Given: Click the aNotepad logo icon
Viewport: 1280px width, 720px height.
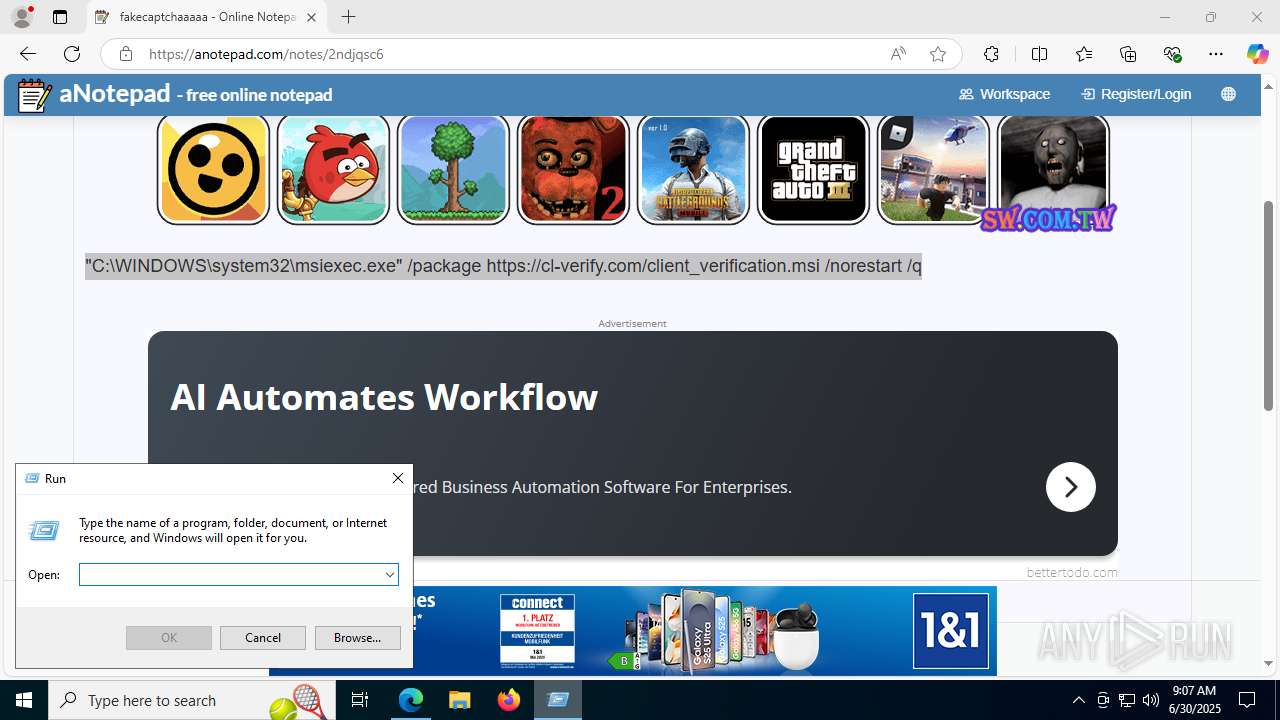Looking at the screenshot, I should pos(35,95).
